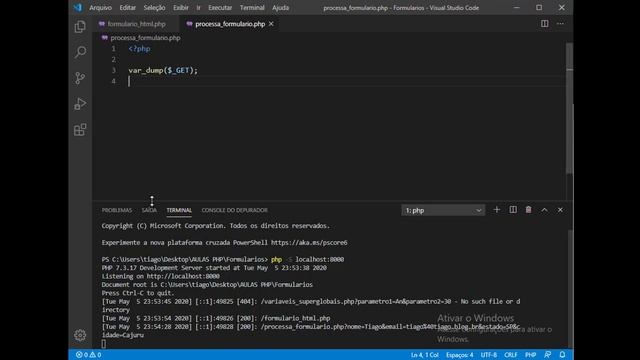This screenshot has width=640, height=360.
Task: Click processa_formulario.php breadcrumb
Action: click(145, 38)
